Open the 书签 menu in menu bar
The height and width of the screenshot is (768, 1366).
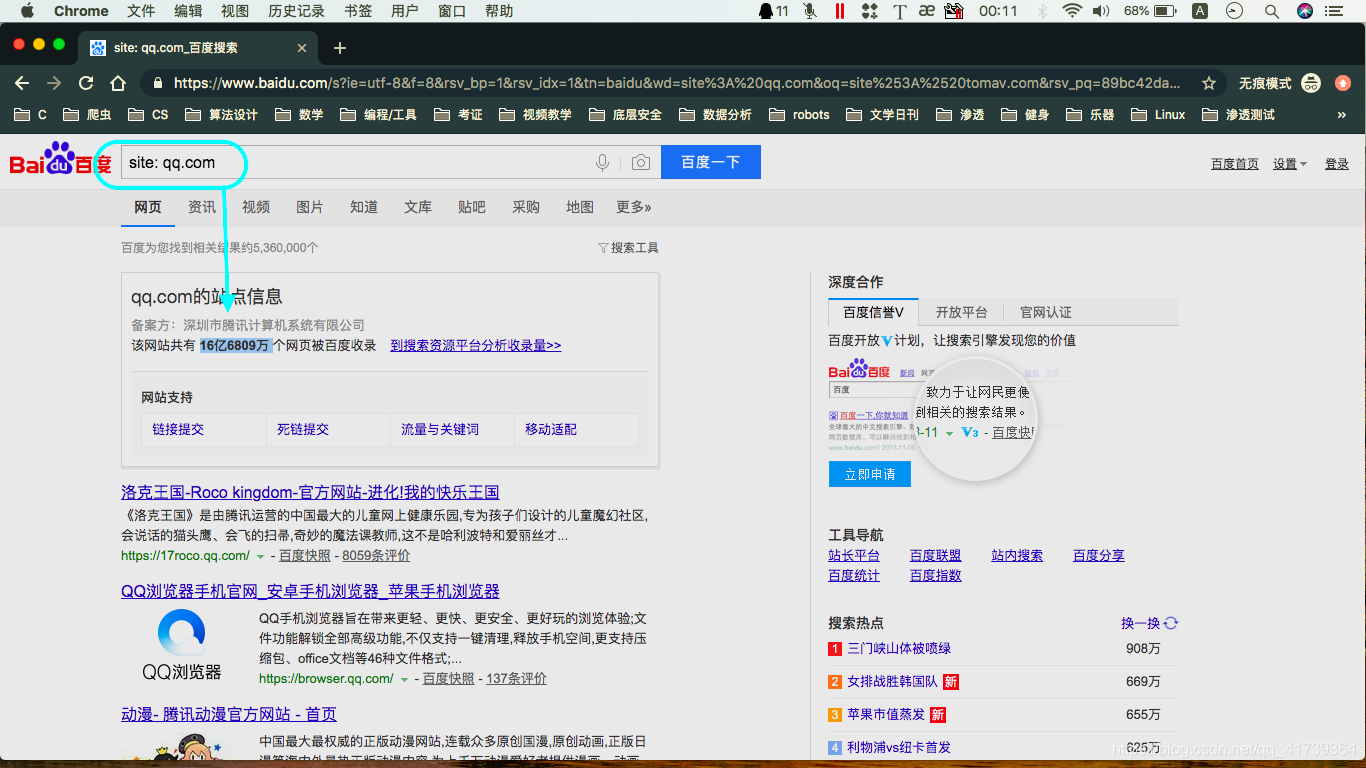click(x=358, y=11)
